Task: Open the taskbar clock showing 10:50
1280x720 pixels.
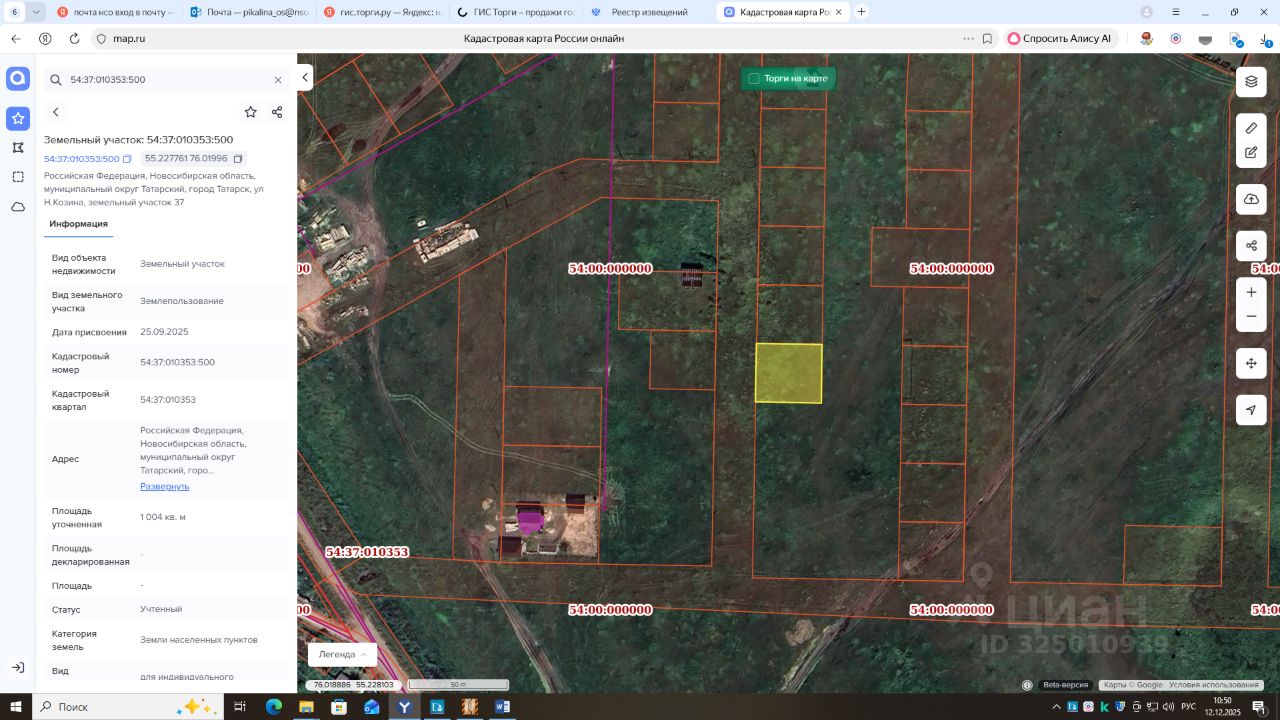Action: 1222,706
